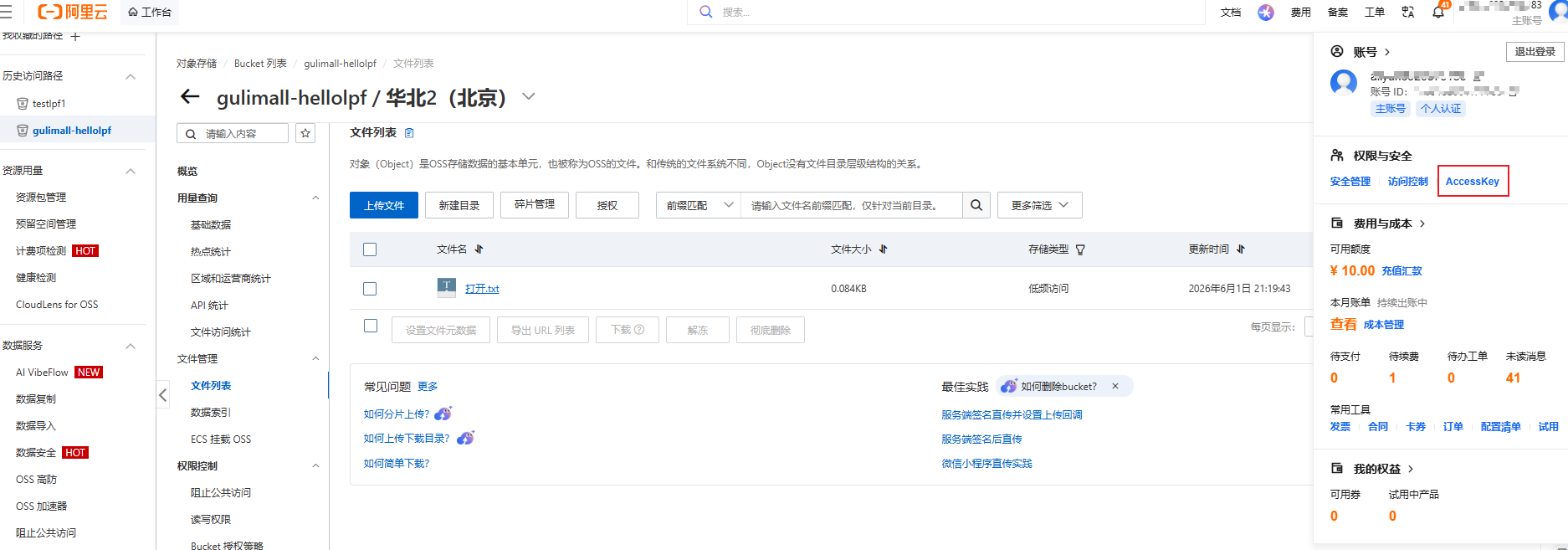This screenshot has width=1568, height=550.
Task: Select gulimall-hellolpf in history paths
Action: pos(72,131)
